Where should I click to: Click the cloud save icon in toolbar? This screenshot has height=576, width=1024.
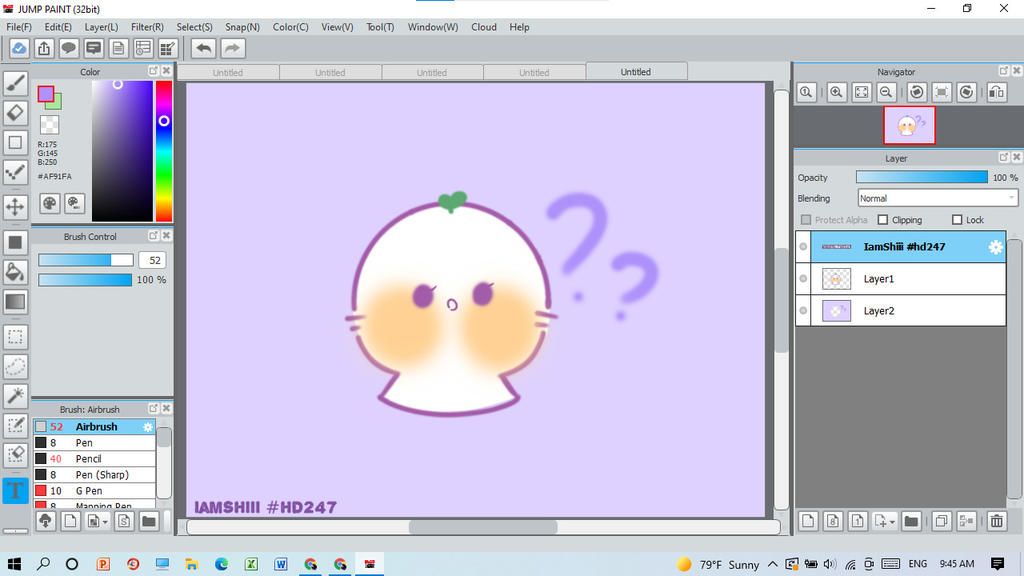19,48
